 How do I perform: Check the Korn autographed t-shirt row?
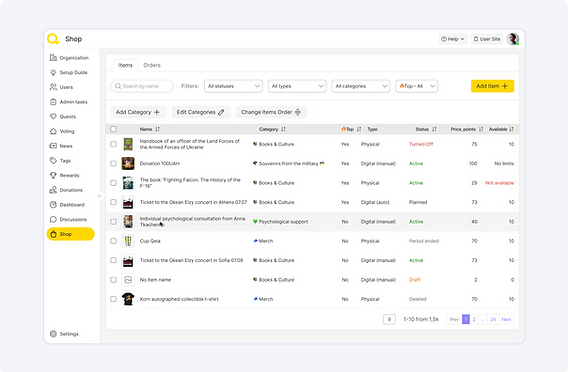[x=113, y=299]
